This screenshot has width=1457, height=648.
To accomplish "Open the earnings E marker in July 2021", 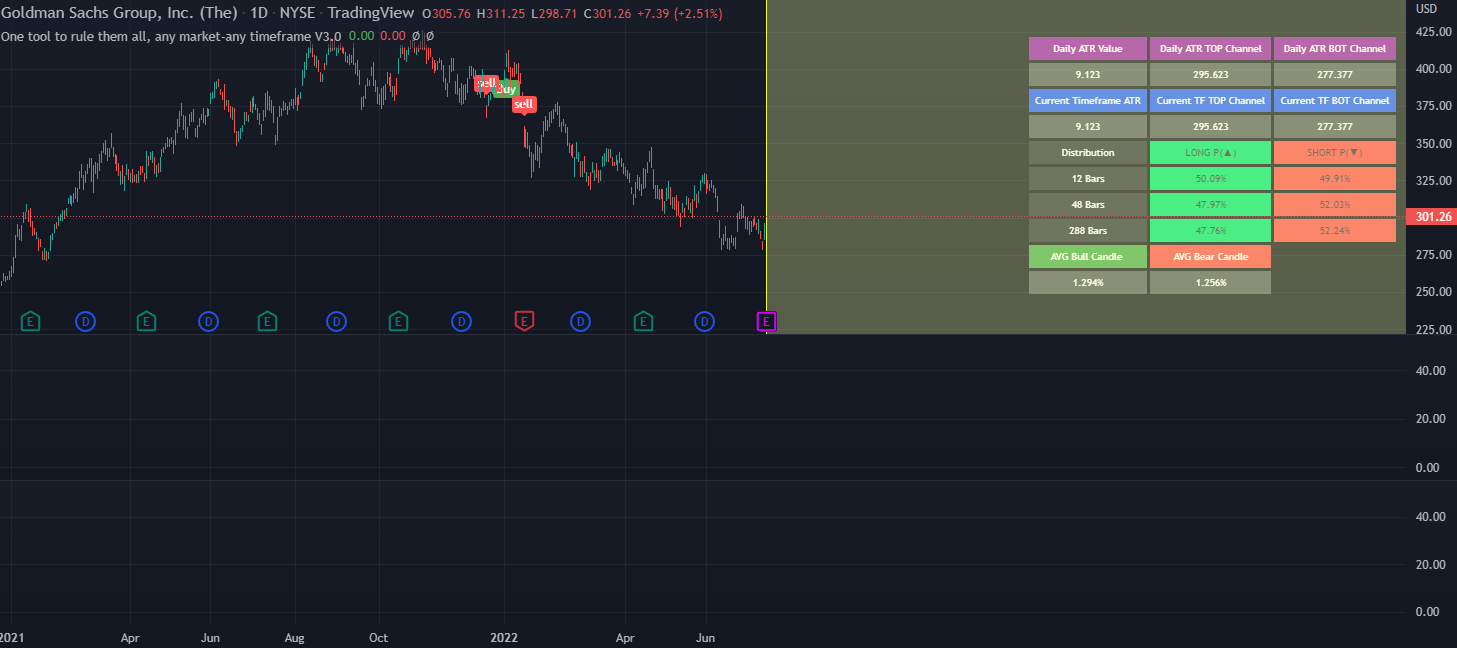I will tap(267, 321).
